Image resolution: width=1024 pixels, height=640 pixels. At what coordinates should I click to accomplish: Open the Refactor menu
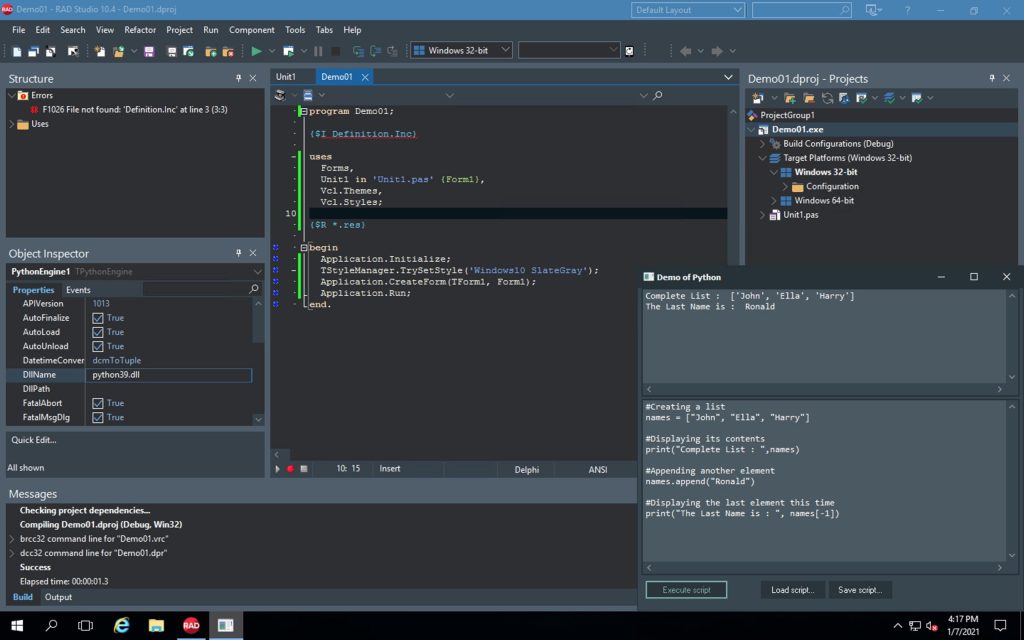tap(140, 30)
